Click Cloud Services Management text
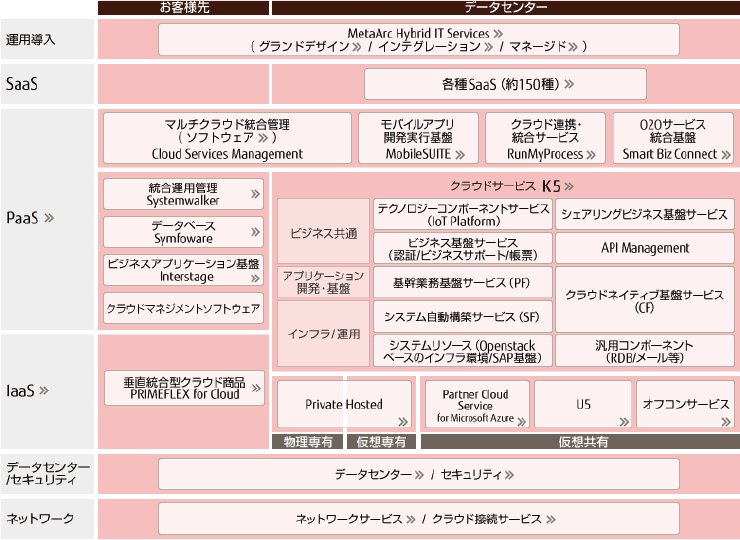 (227, 154)
